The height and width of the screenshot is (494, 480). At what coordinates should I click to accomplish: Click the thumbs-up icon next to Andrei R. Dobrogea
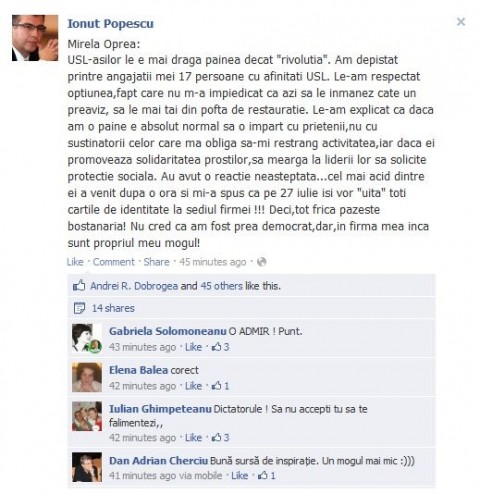[79, 285]
